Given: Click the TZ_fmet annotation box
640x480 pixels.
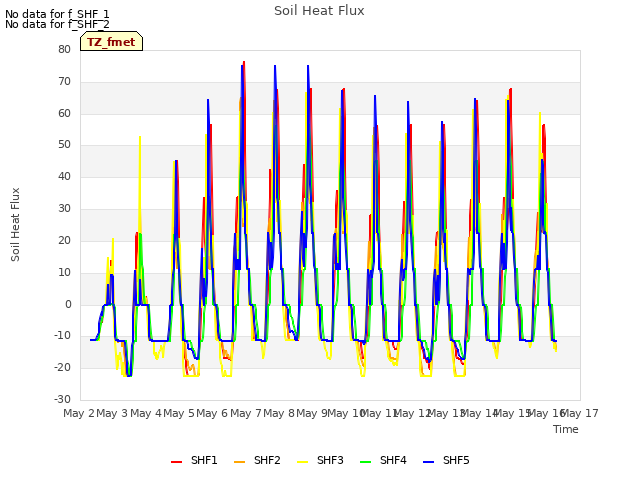Looking at the screenshot, I should pyautogui.click(x=111, y=41).
